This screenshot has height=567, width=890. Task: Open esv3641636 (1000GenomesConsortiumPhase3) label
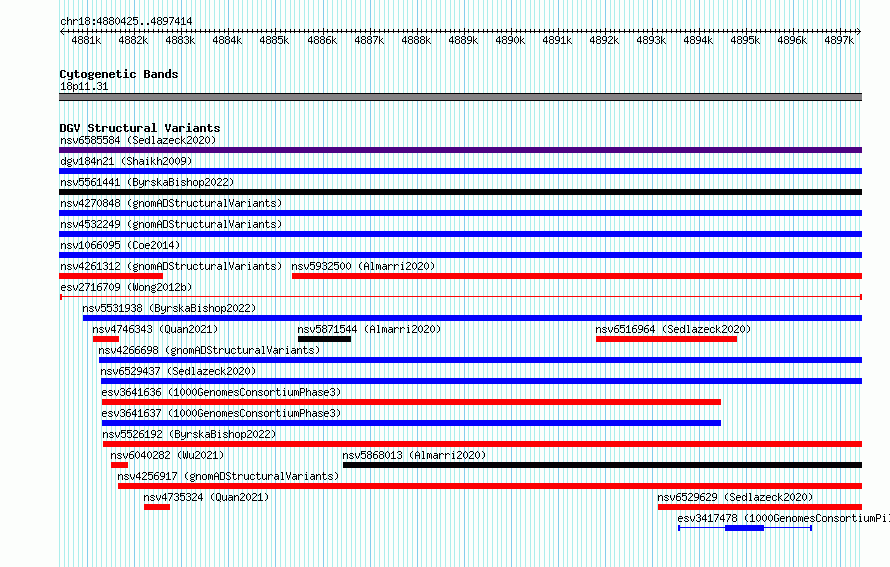pyautogui.click(x=221, y=392)
